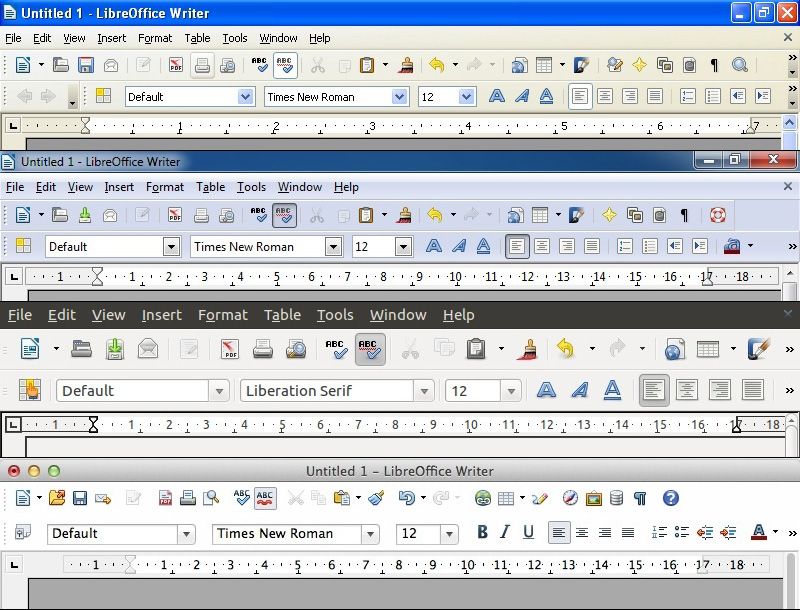800x610 pixels.
Task: Click blue Help question icon in macOS window
Action: [x=670, y=498]
